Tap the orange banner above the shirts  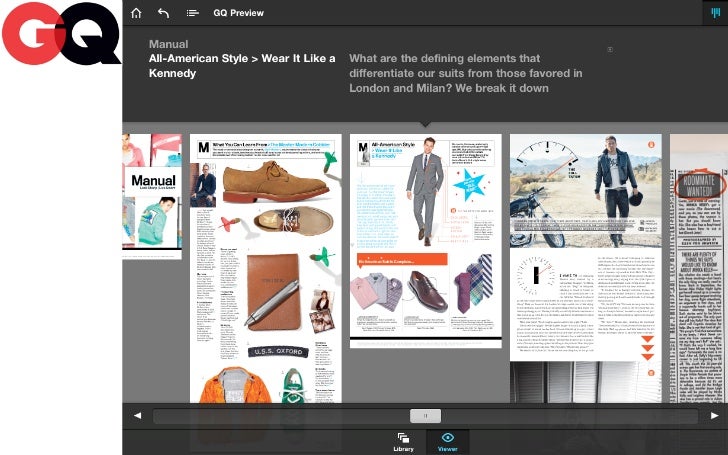(402, 260)
